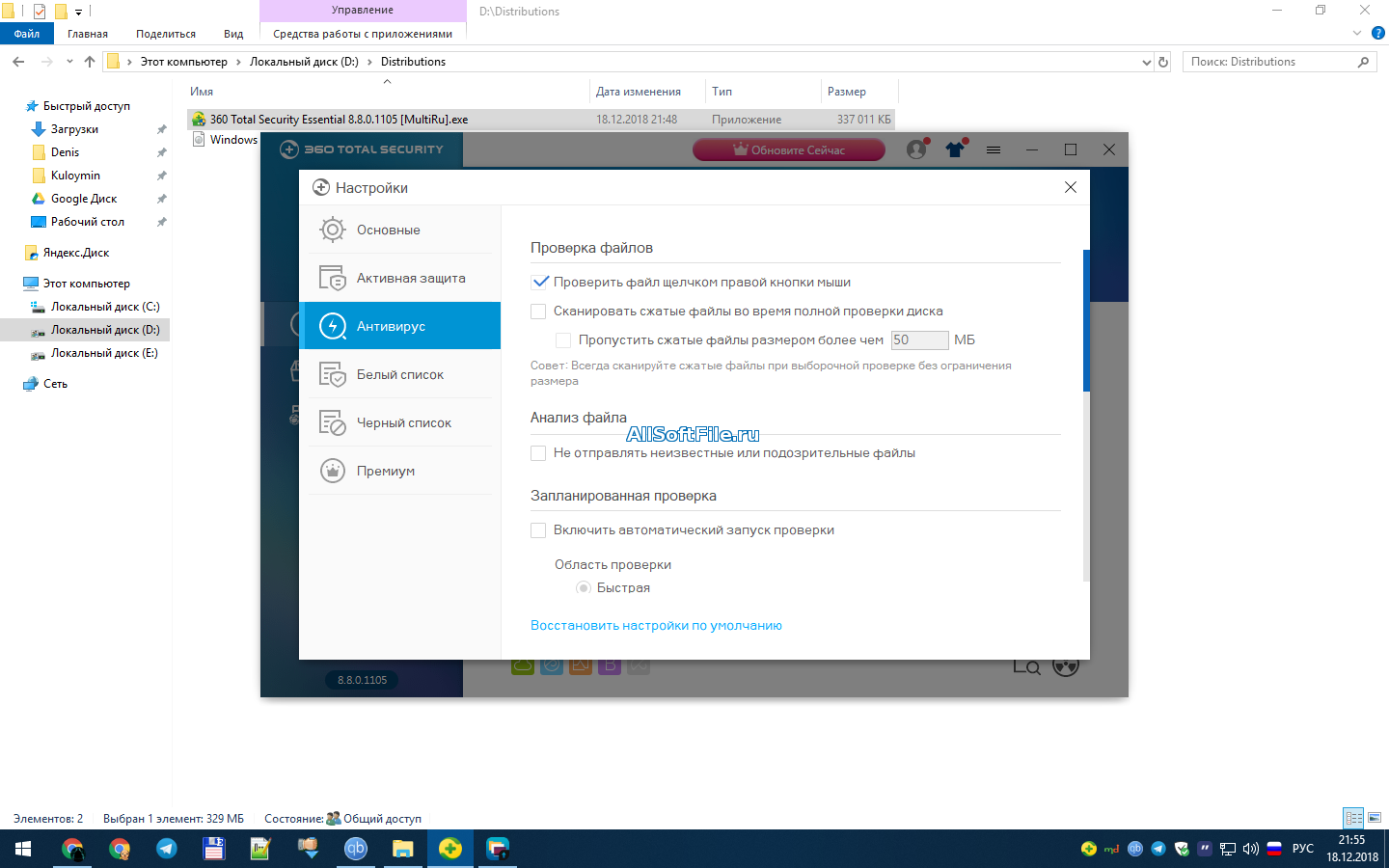This screenshot has height=868, width=1389.
Task: Switch Explorer to details view icon
Action: [1354, 818]
